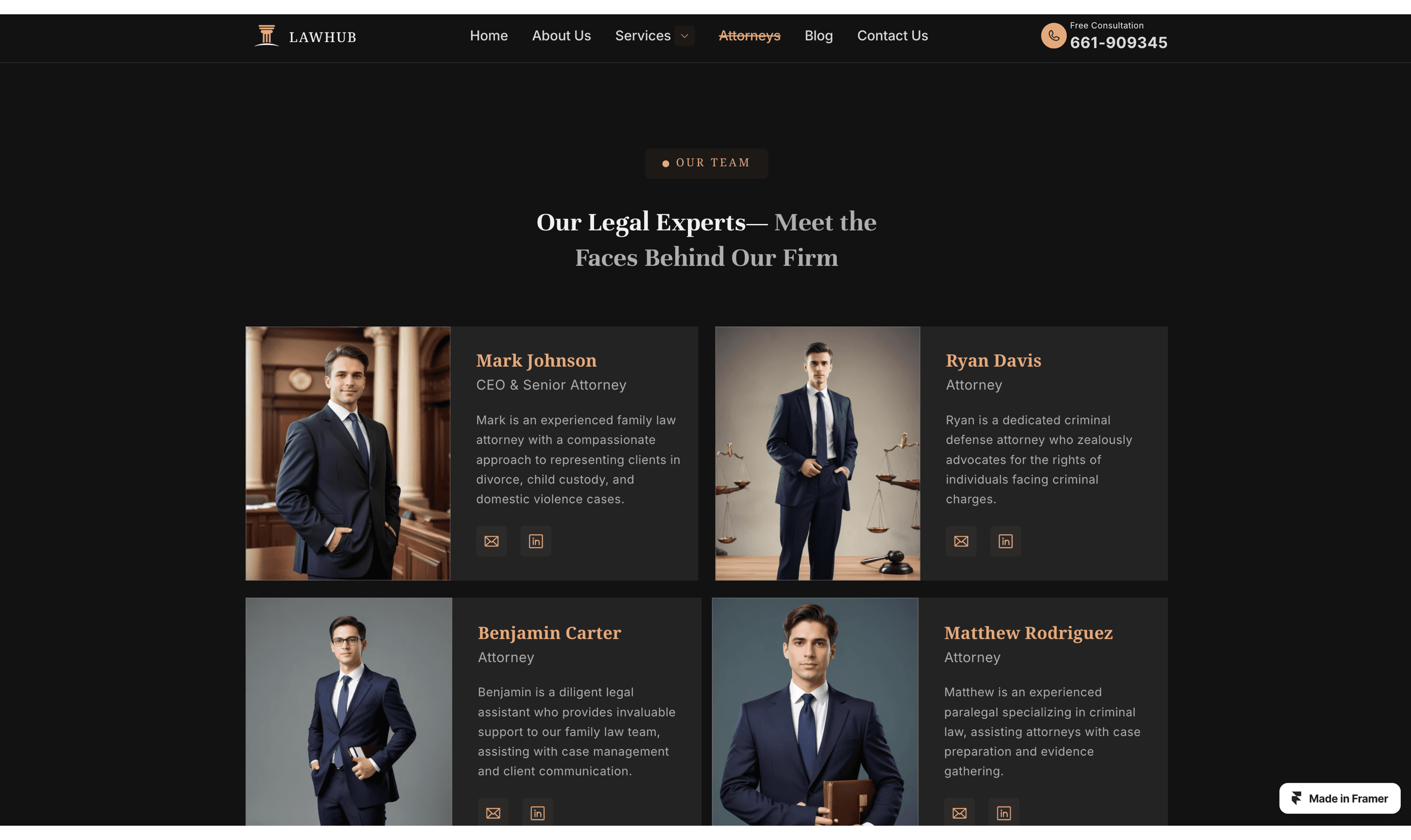The width and height of the screenshot is (1411, 840).
Task: Open the Services menu item
Action: [643, 35]
